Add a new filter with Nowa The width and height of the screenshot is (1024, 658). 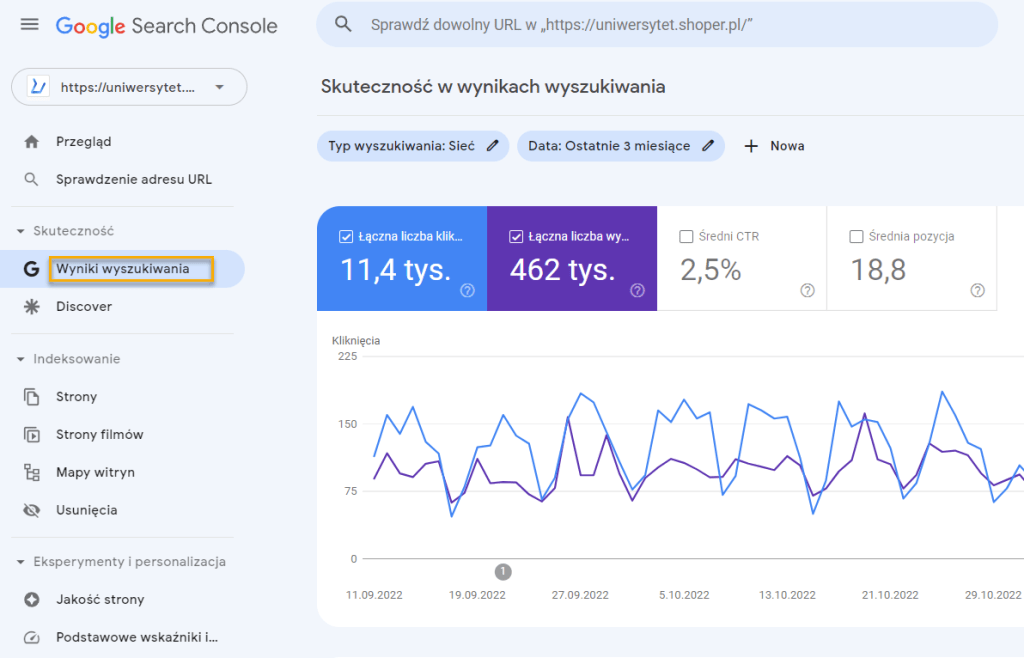(774, 146)
